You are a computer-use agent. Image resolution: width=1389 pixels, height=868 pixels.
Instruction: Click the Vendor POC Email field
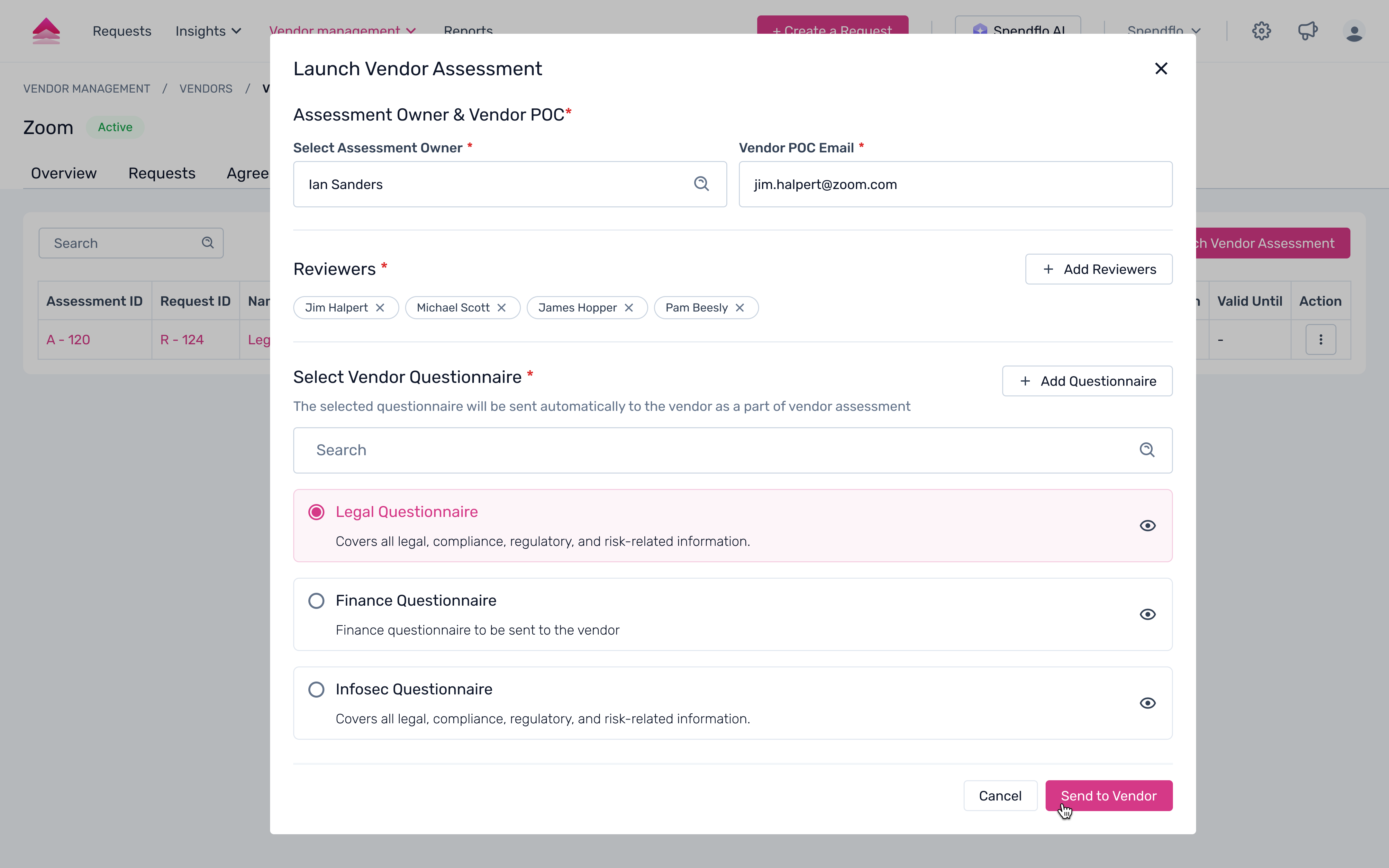click(x=955, y=184)
